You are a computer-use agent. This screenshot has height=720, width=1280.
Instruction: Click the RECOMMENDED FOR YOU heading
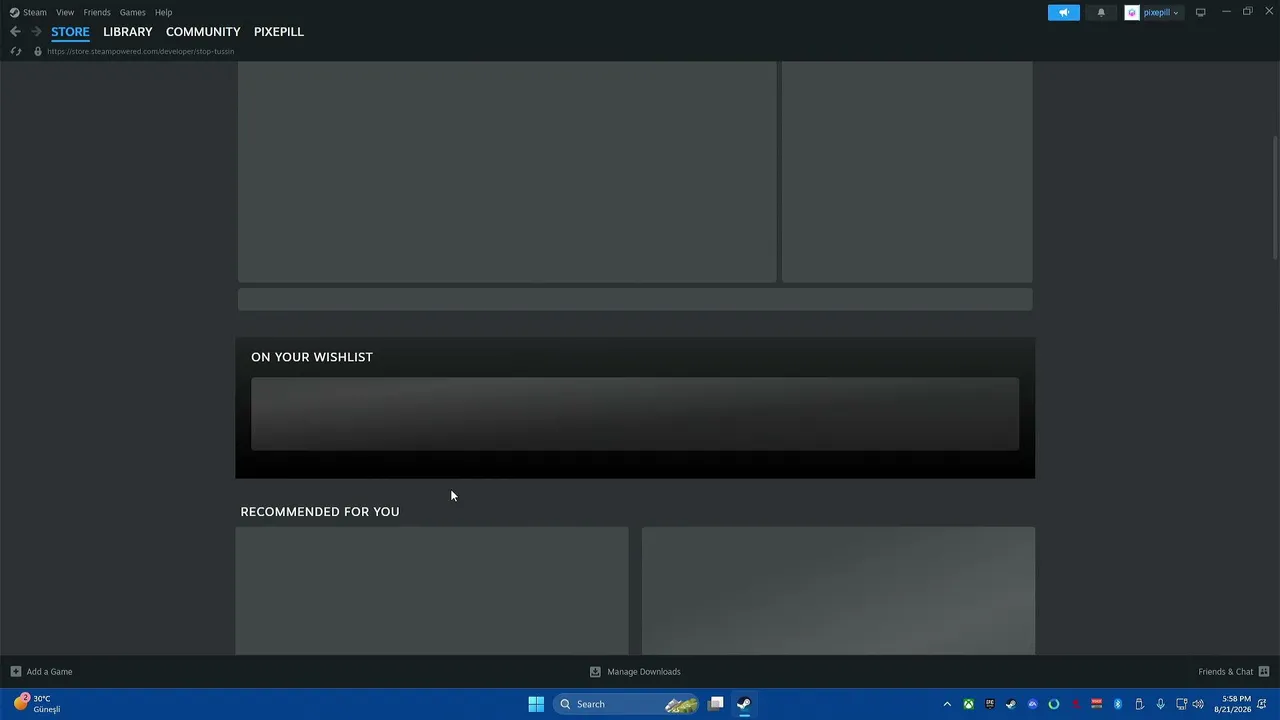pos(319,511)
